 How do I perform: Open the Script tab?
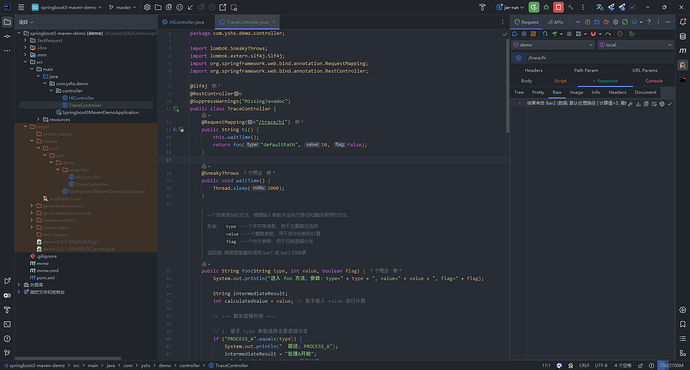[x=560, y=81]
